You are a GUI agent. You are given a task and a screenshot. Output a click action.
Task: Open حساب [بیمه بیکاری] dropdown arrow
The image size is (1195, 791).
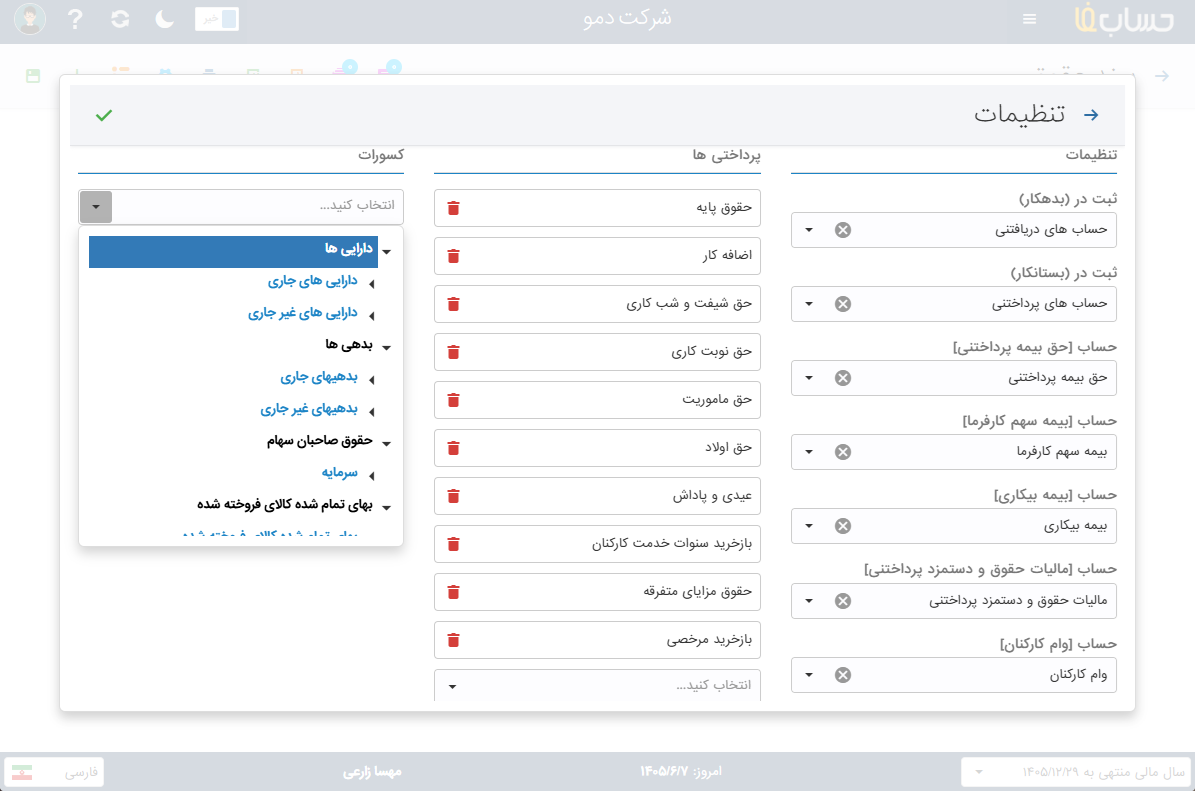809,526
